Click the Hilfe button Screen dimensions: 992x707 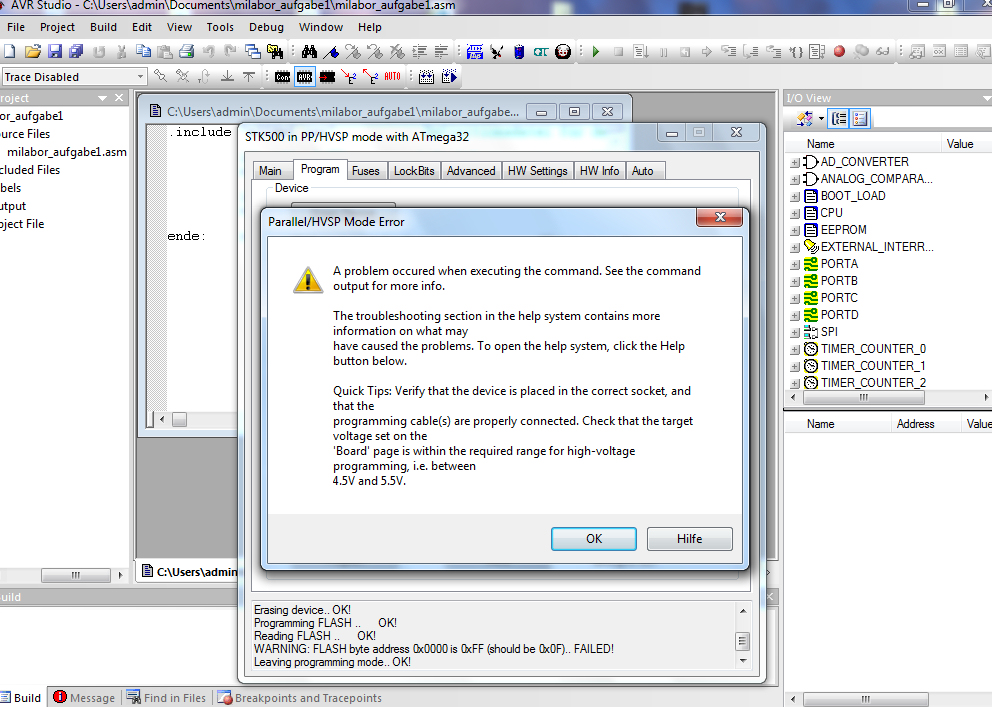(x=690, y=539)
